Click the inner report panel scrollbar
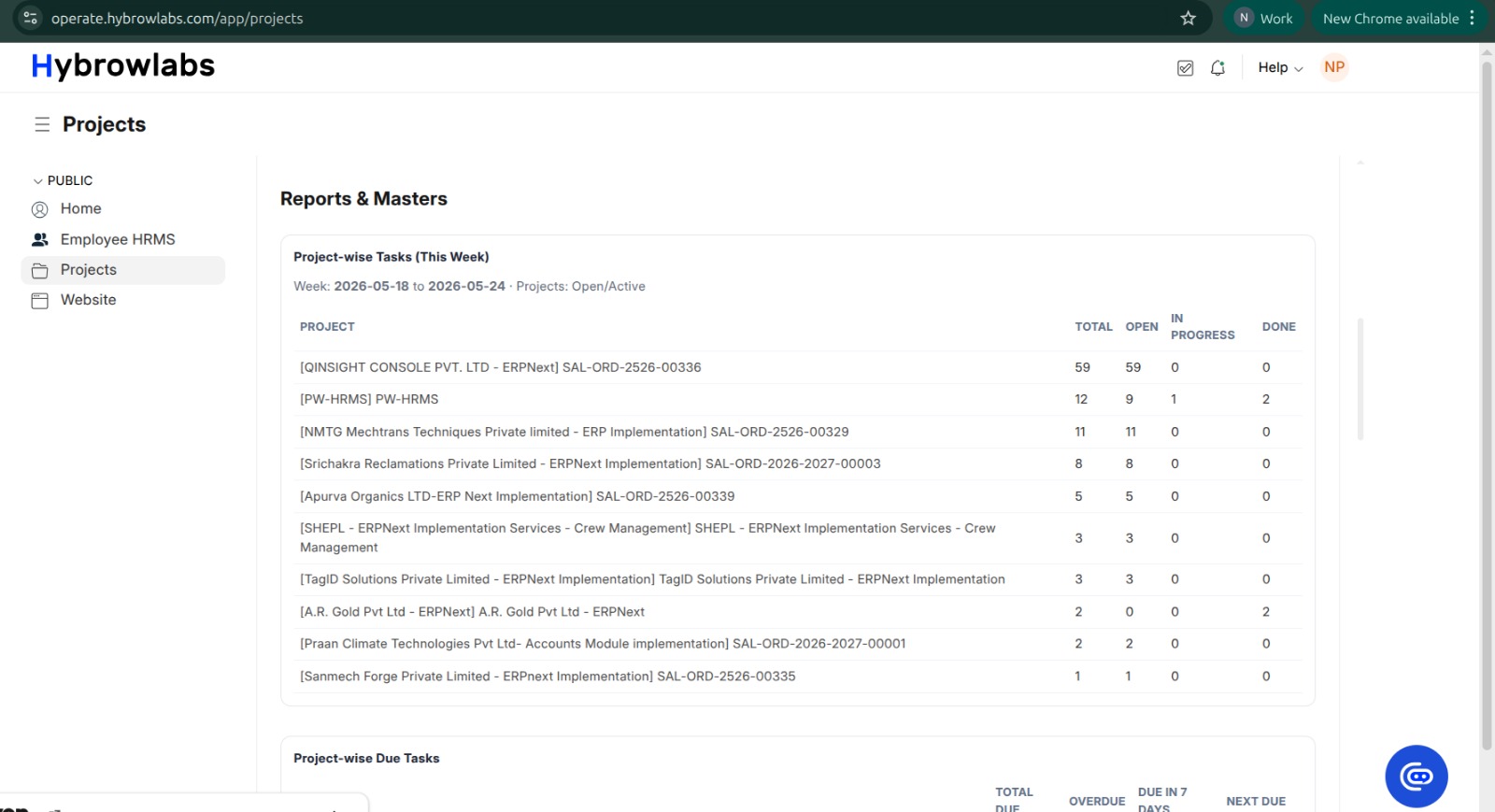Image resolution: width=1495 pixels, height=812 pixels. pos(1360,378)
